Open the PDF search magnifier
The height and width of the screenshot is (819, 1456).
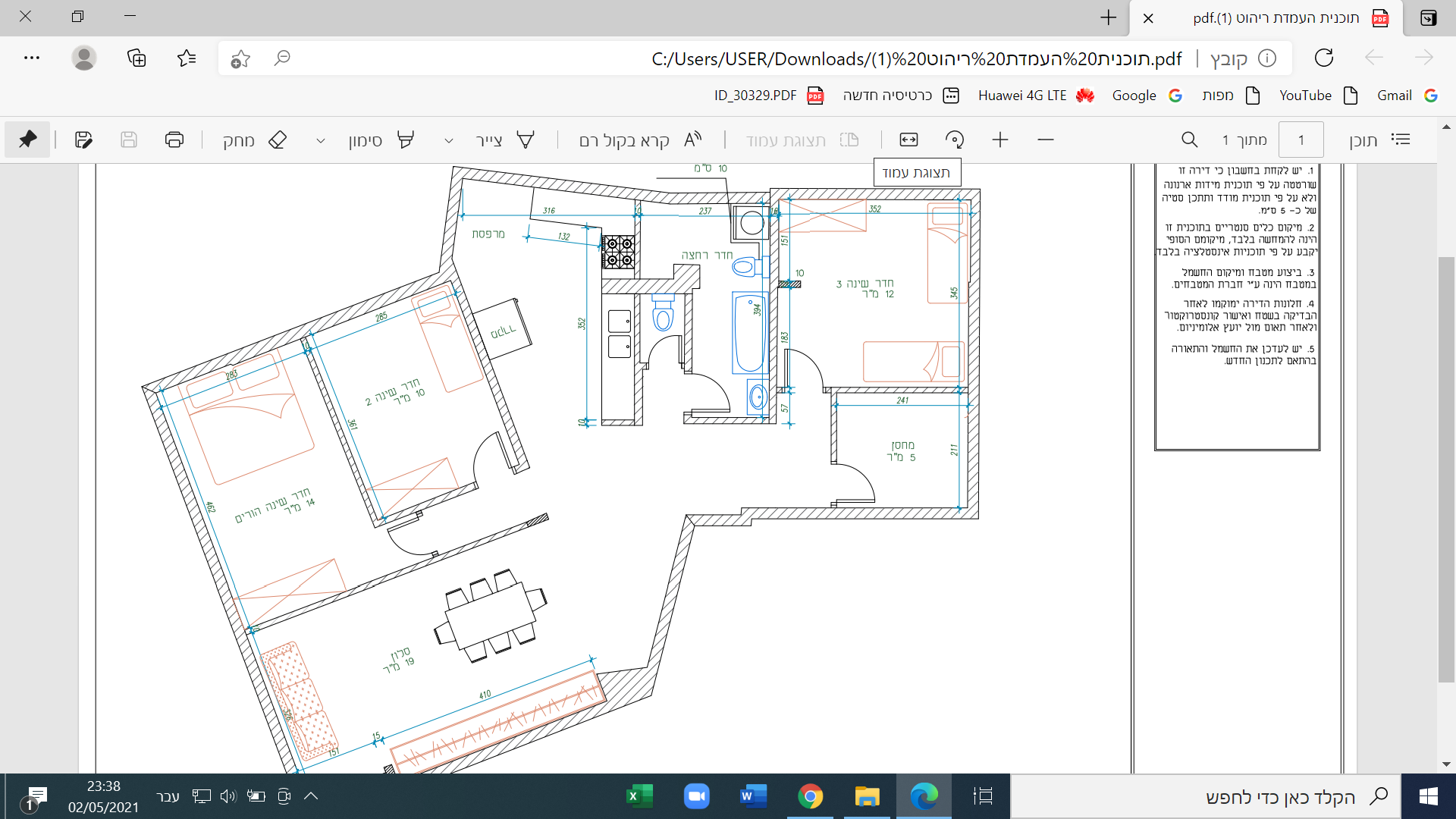(x=1189, y=140)
